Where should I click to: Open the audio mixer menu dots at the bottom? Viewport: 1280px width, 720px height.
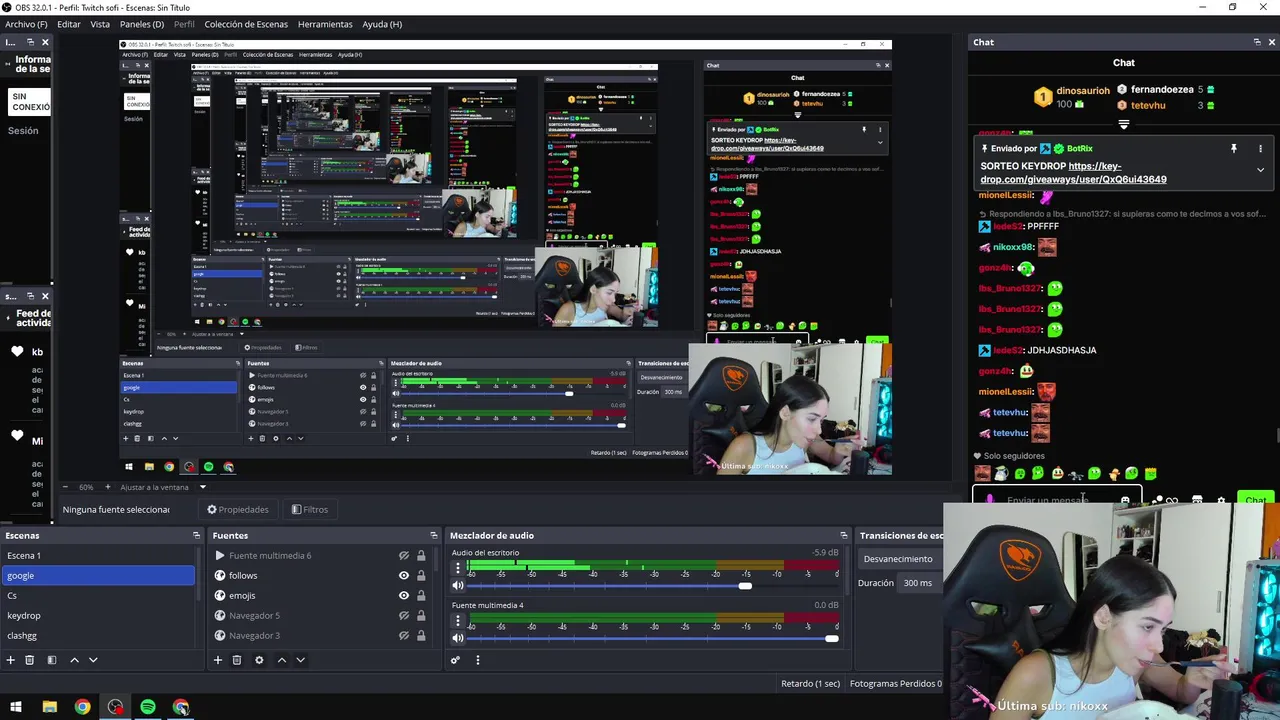coord(478,660)
